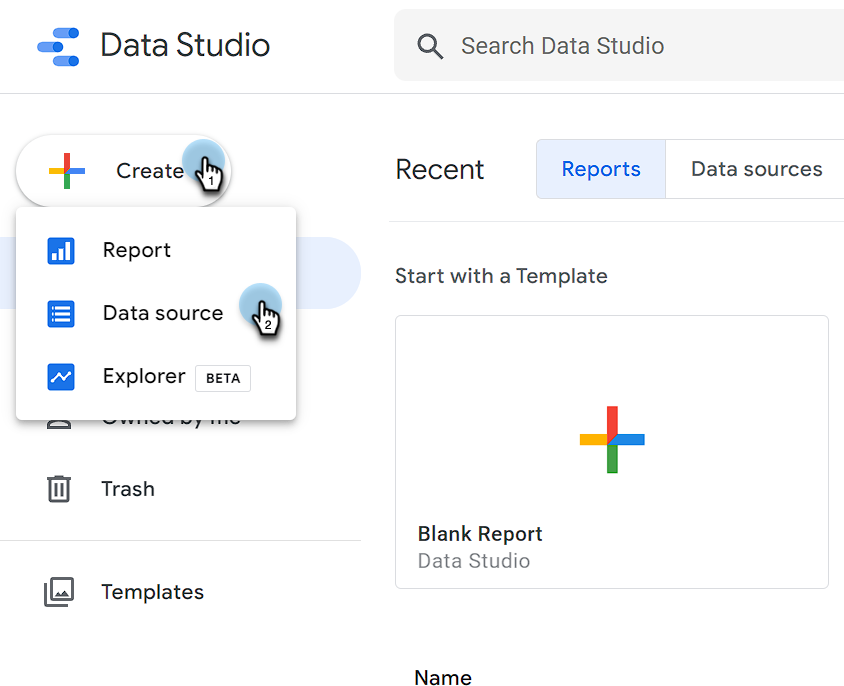Image resolution: width=844 pixels, height=686 pixels.
Task: Switch to the Data sources tab
Action: (x=756, y=169)
